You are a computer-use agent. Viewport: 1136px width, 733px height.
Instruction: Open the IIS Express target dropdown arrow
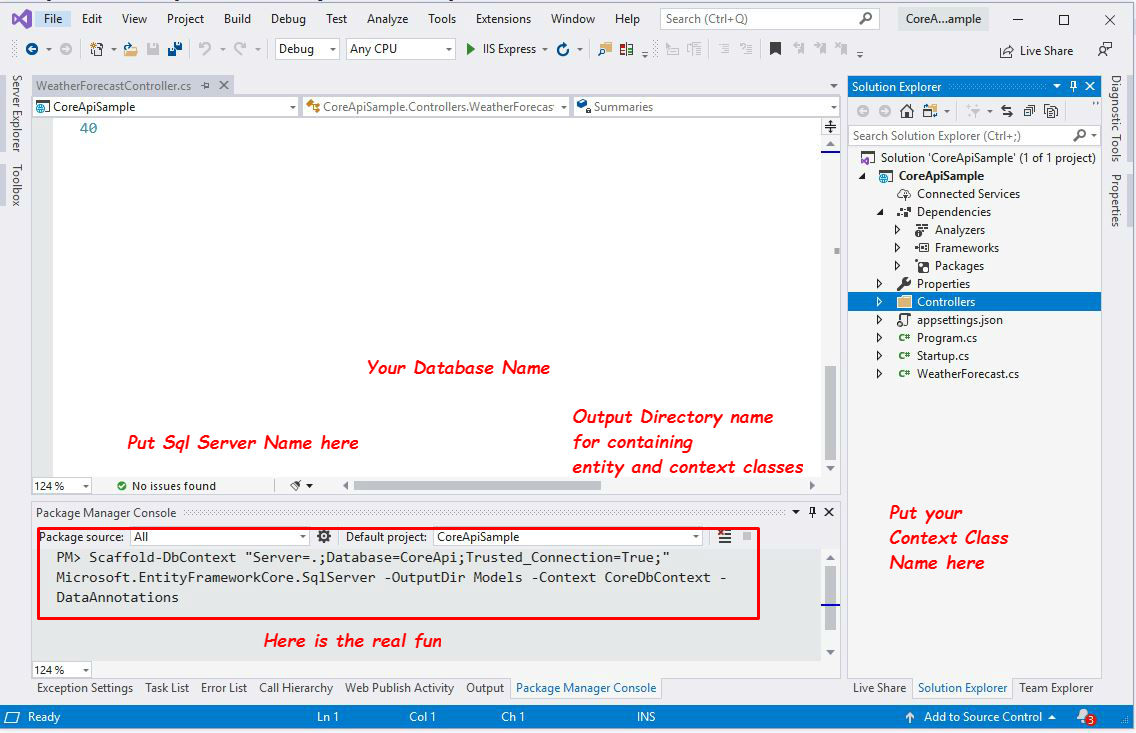point(544,49)
